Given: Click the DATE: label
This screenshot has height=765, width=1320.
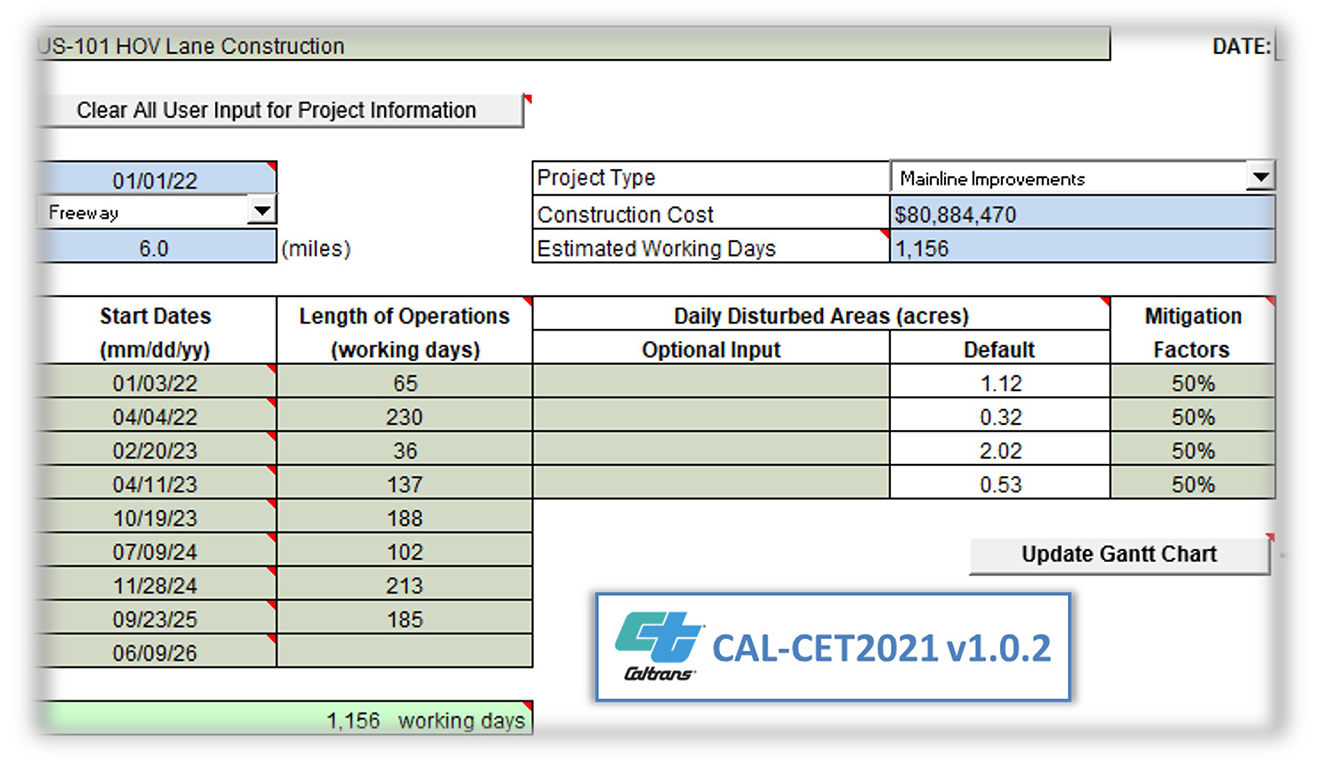Looking at the screenshot, I should tap(1241, 46).
